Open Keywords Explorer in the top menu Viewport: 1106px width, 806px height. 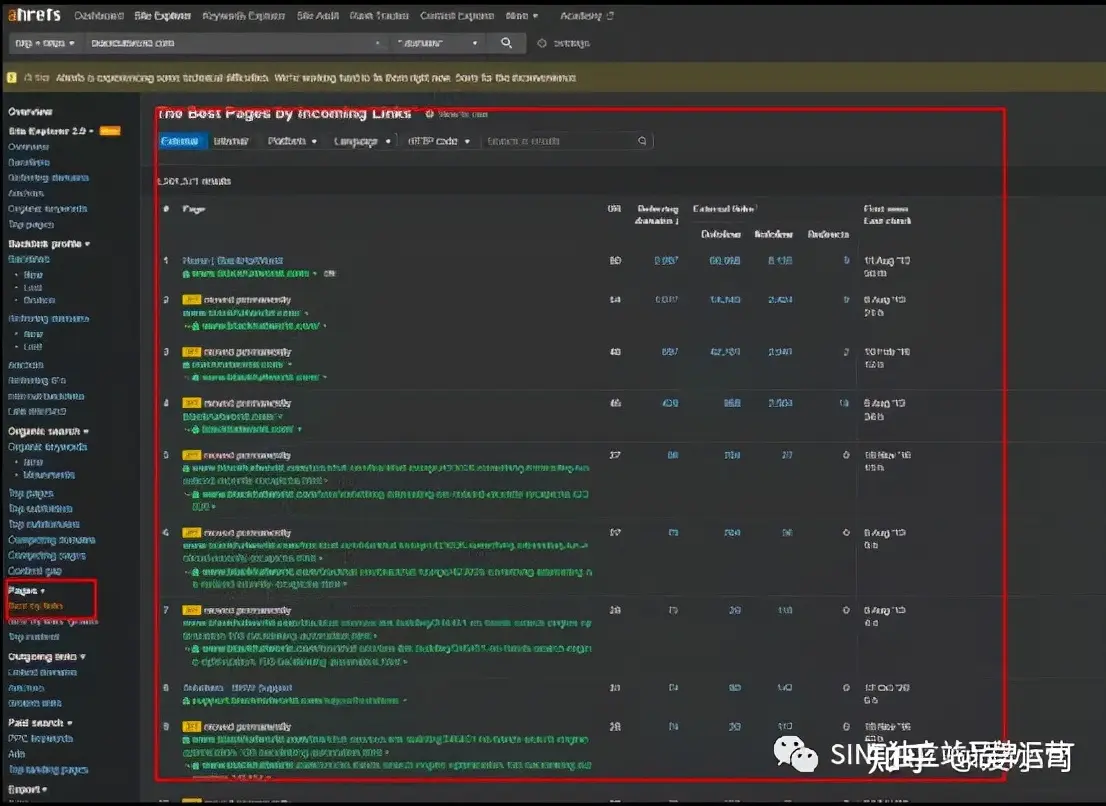point(243,16)
